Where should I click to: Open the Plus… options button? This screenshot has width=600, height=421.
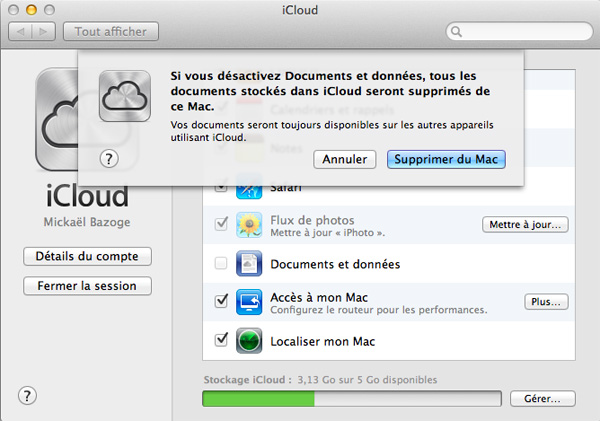pyautogui.click(x=546, y=302)
